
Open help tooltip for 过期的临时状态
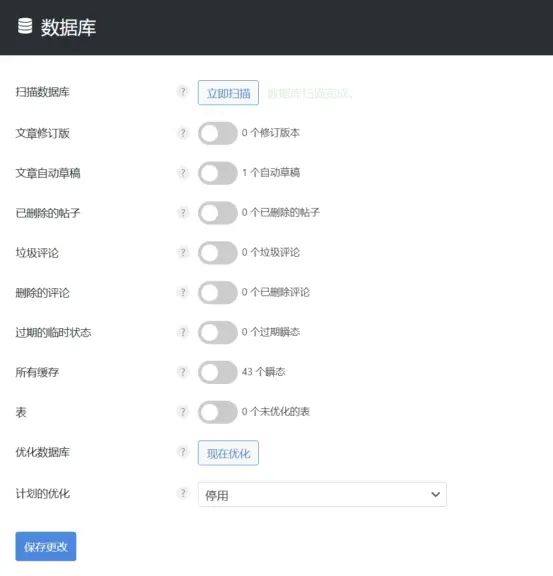tap(183, 332)
